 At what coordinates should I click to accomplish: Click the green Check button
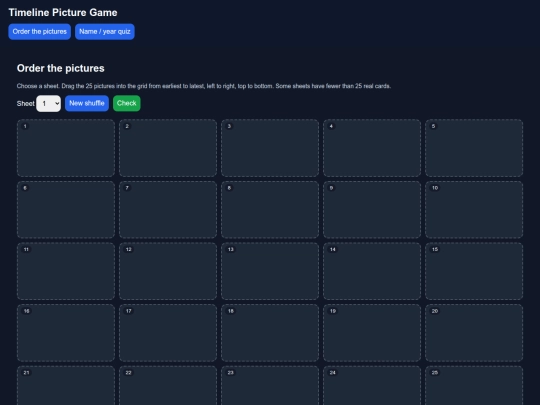127,103
